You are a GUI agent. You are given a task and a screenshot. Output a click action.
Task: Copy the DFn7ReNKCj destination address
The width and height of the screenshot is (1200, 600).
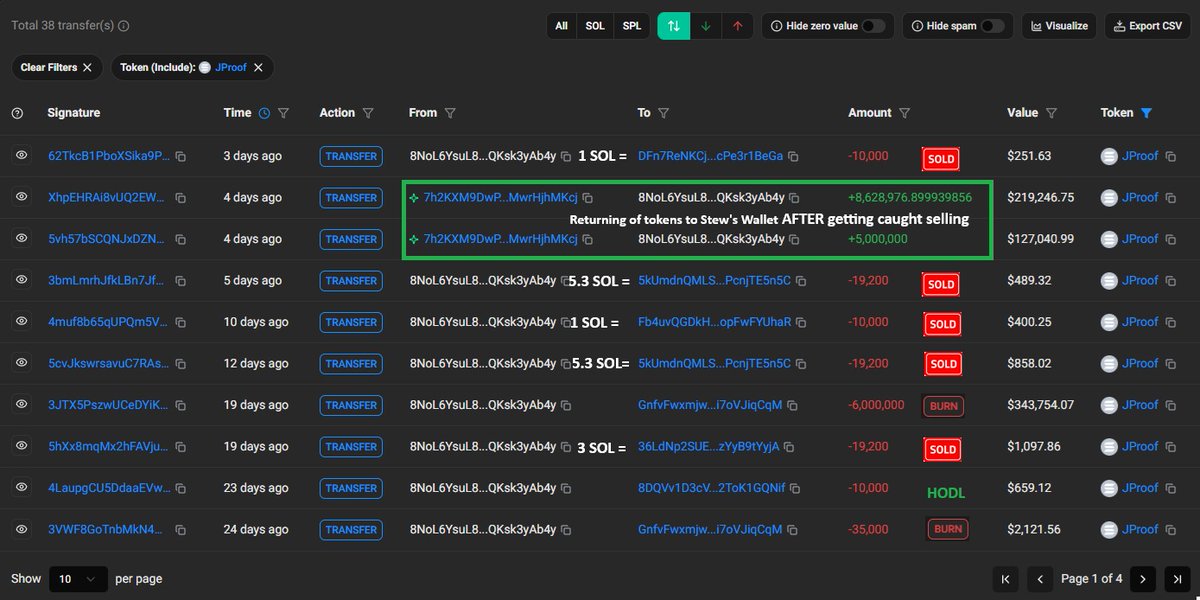click(793, 157)
